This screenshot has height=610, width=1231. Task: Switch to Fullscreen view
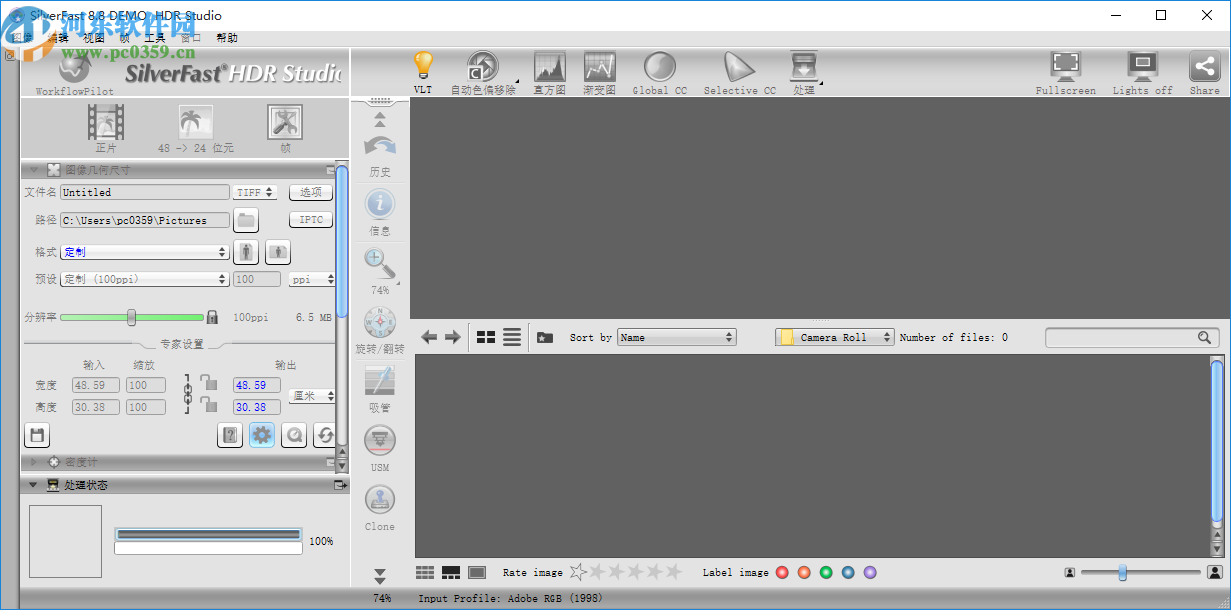(1066, 66)
